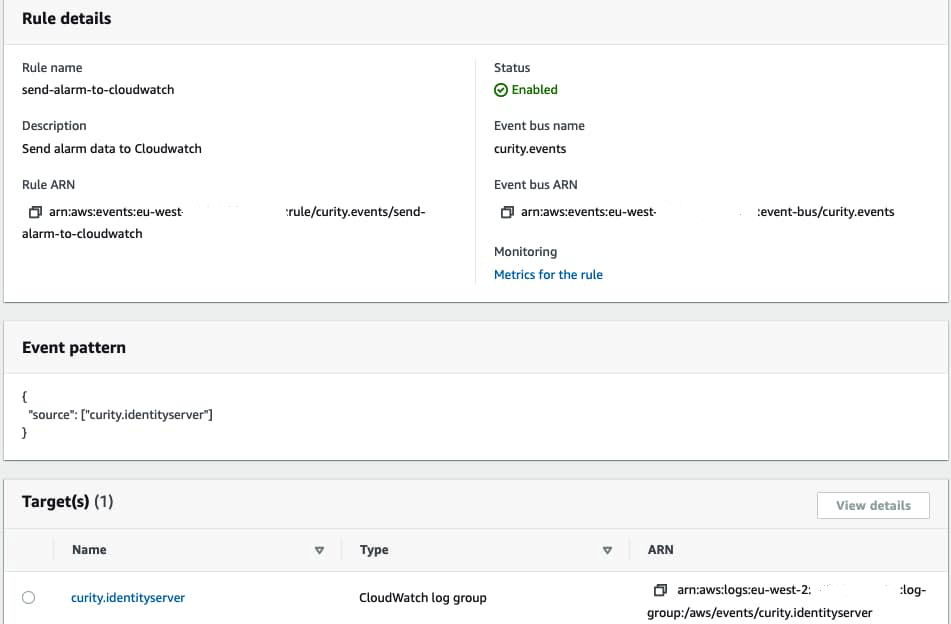951x624 pixels.
Task: Click the Event pattern section heading
Action: pyautogui.click(x=74, y=348)
